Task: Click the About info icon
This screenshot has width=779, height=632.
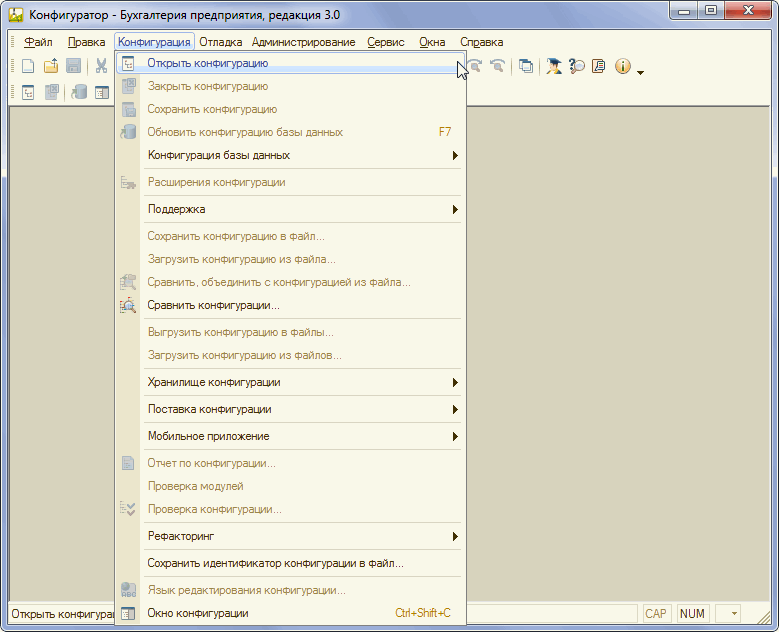Action: coord(623,66)
